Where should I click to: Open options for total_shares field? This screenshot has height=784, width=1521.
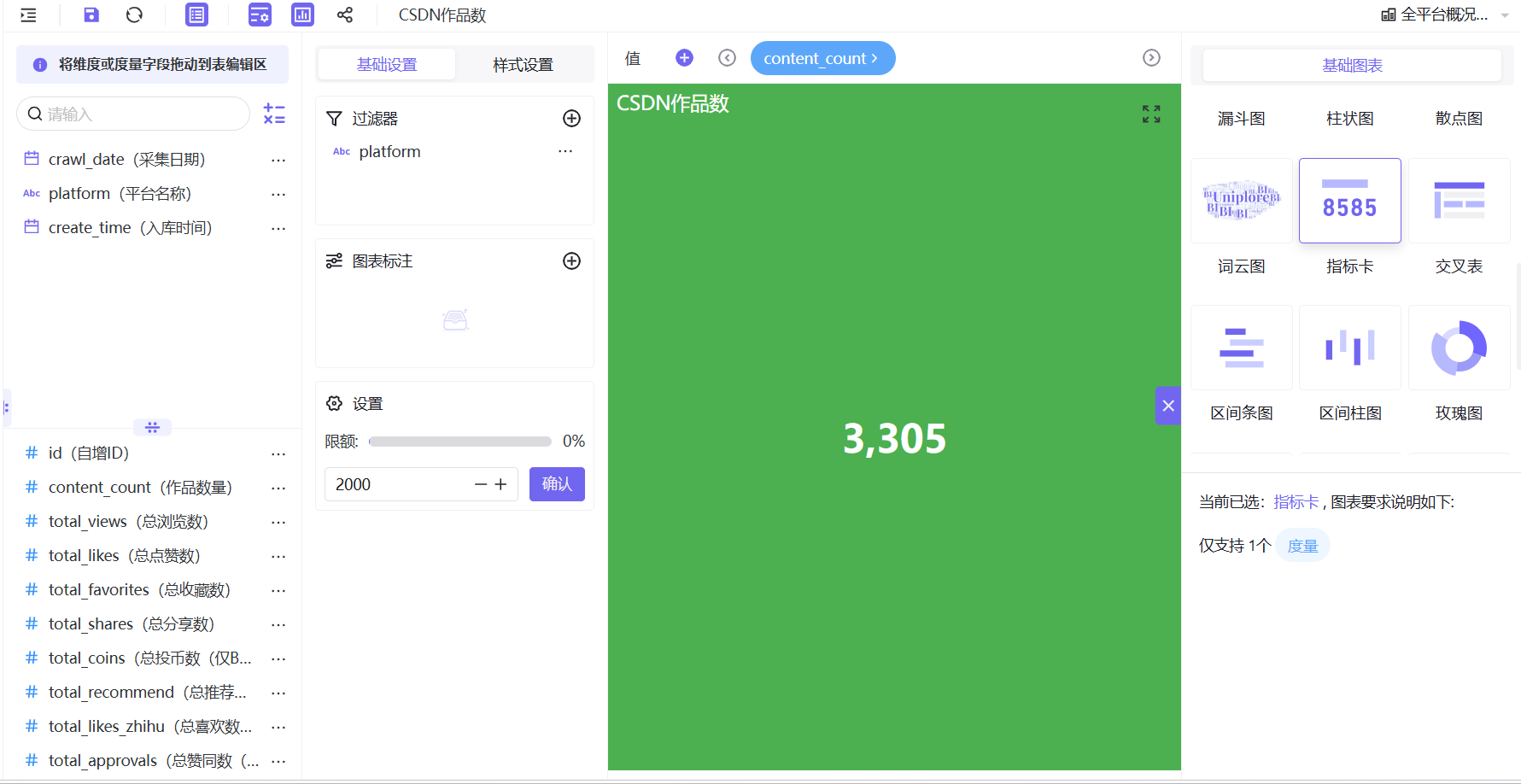[278, 624]
